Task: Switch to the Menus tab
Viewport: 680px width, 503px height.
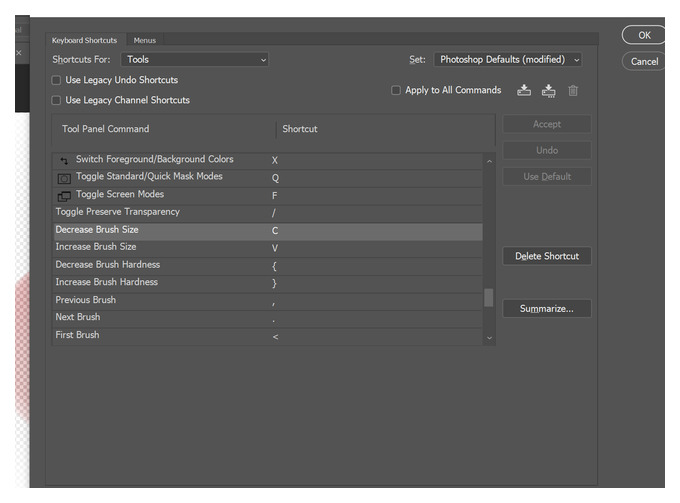Action: point(144,40)
